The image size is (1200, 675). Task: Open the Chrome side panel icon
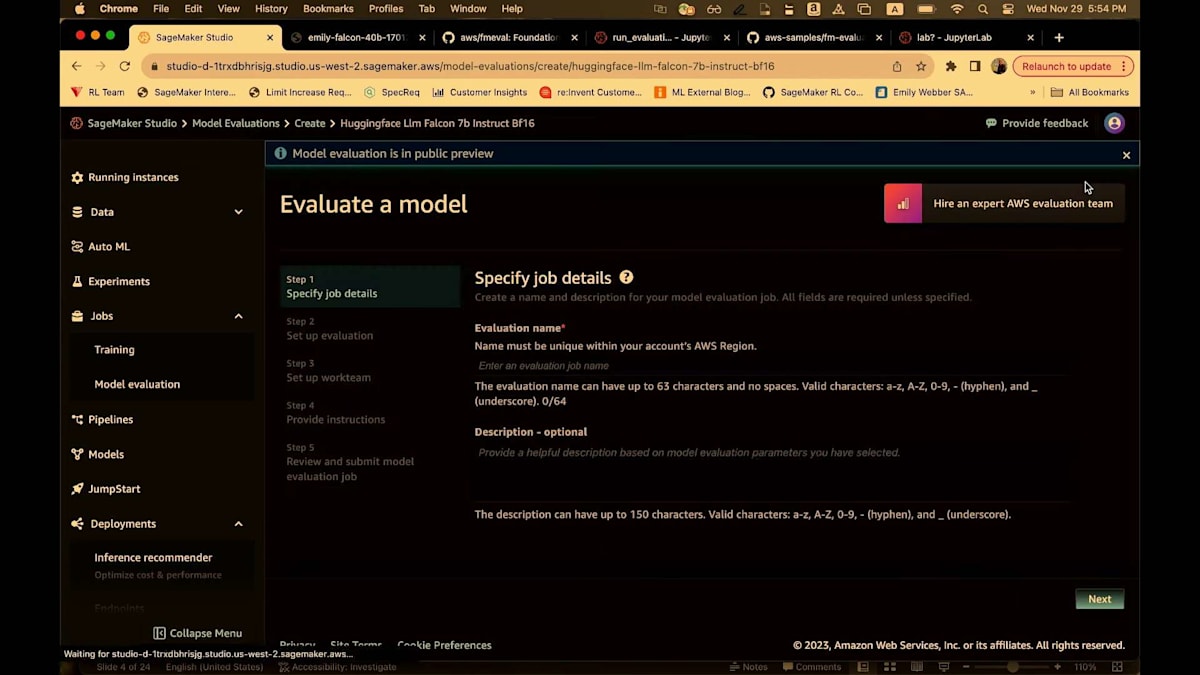tap(975, 66)
